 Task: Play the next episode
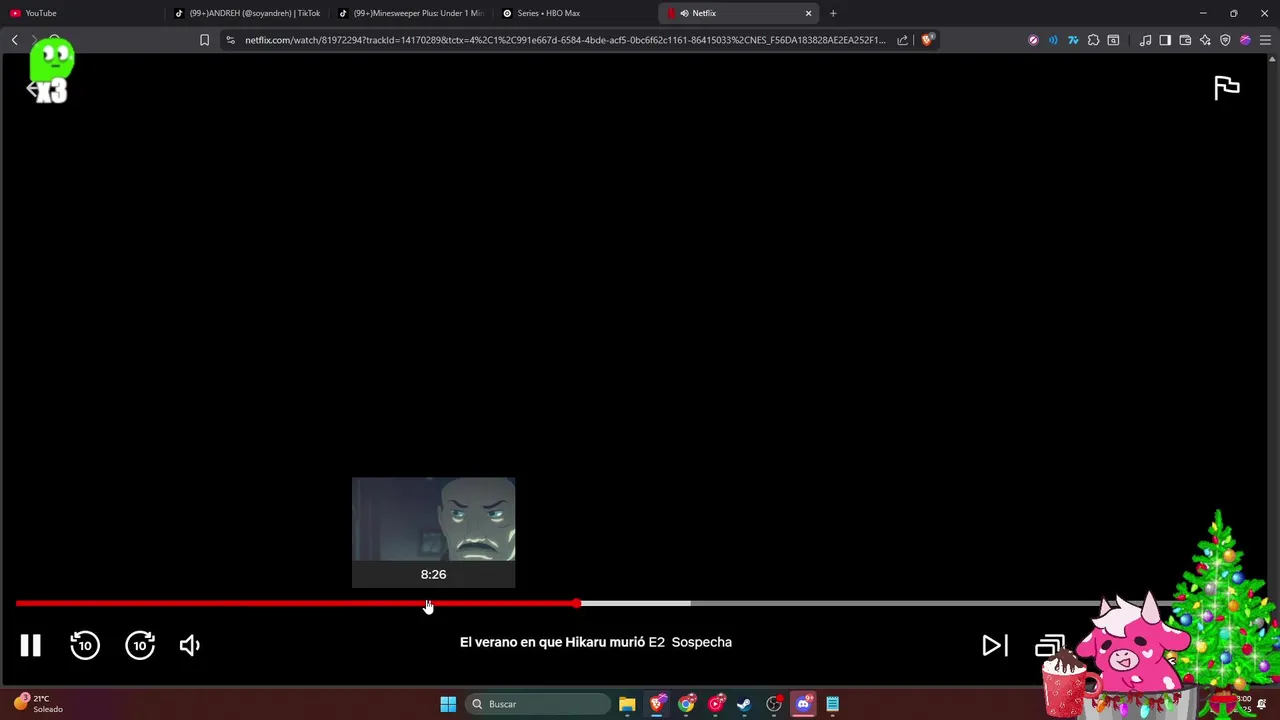994,645
